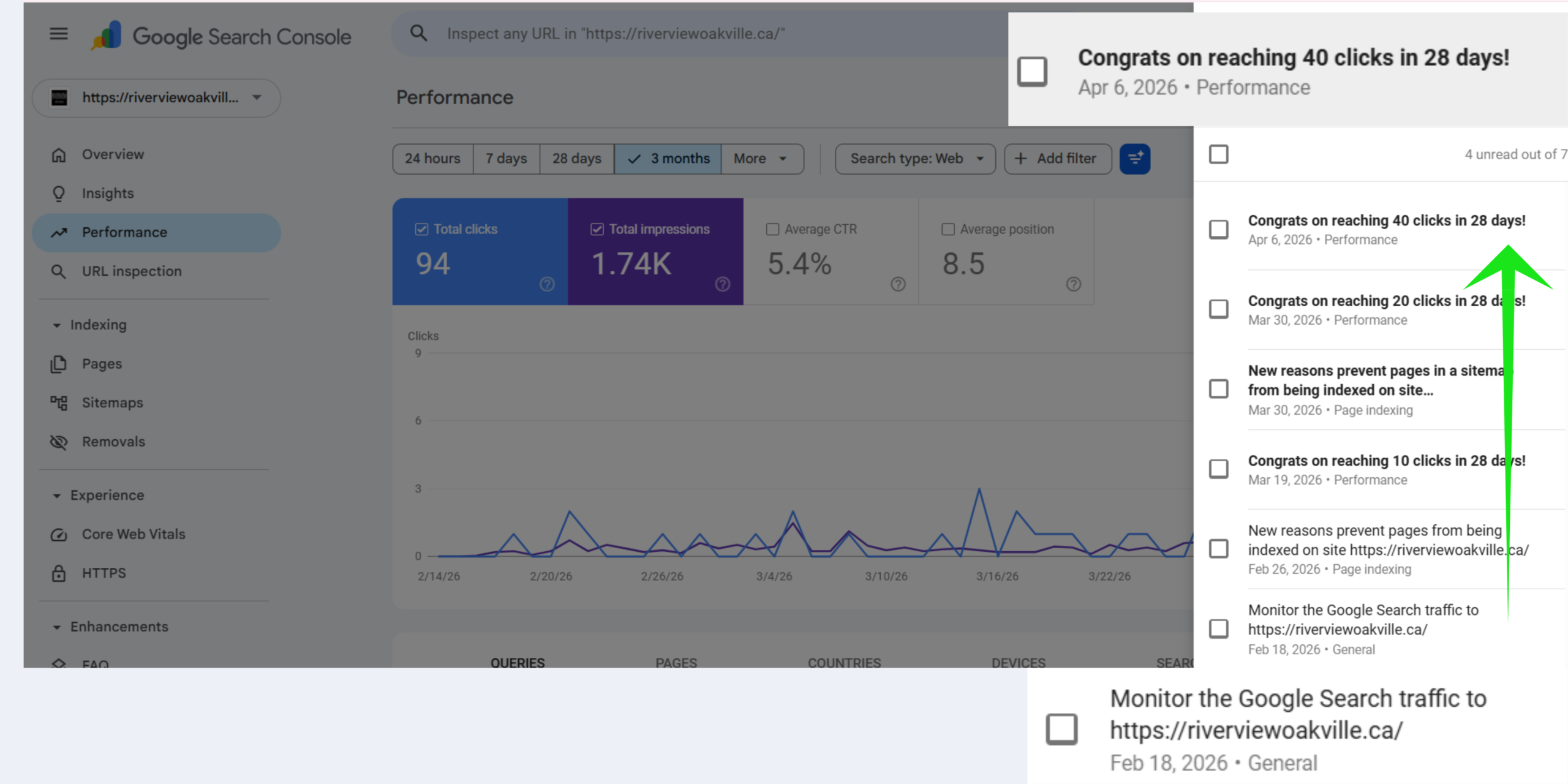Click the Google Search Console logo

(x=221, y=36)
